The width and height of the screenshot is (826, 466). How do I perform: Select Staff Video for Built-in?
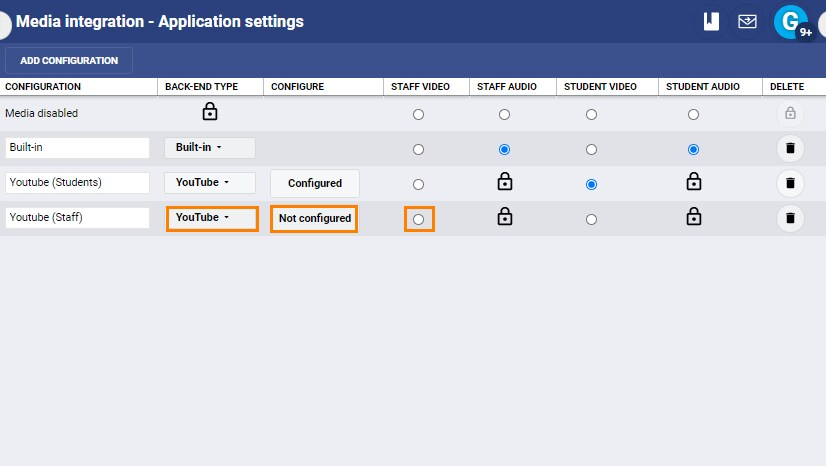click(x=418, y=150)
